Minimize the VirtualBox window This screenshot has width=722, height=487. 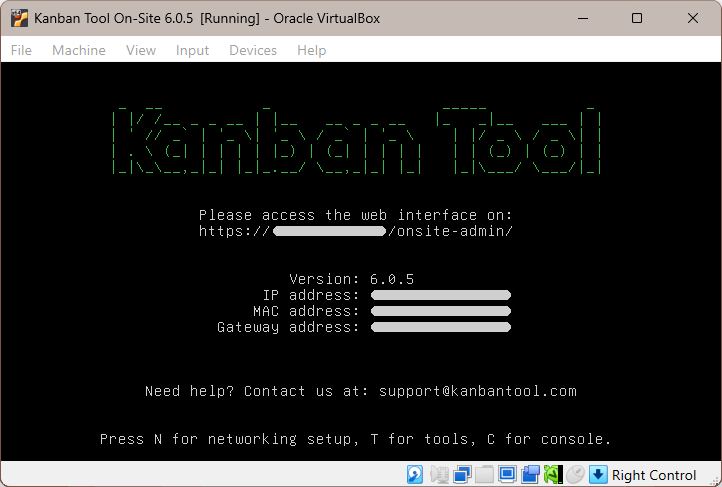coord(583,18)
